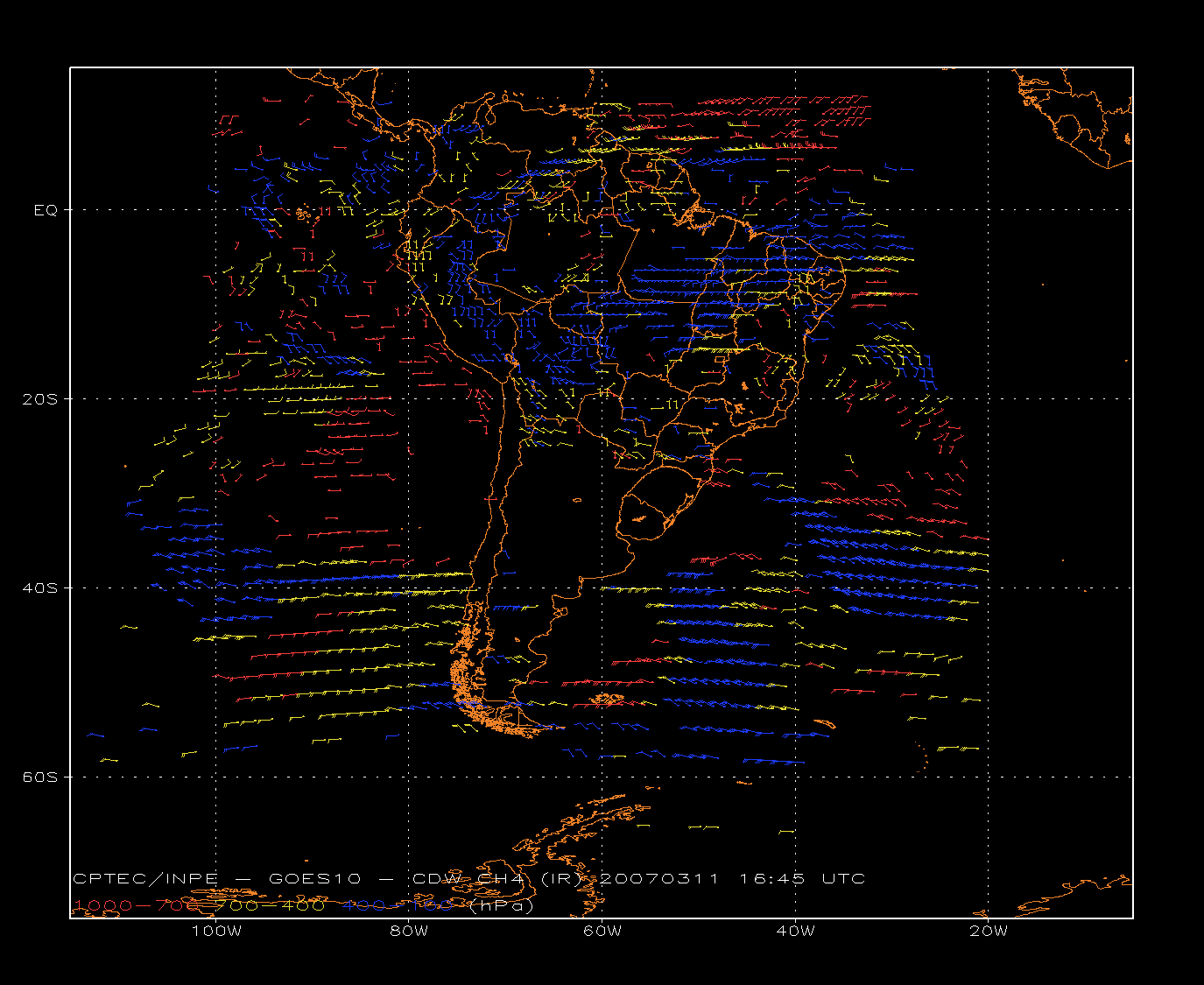
Task: Click the 40S latitude label
Action: pos(40,588)
